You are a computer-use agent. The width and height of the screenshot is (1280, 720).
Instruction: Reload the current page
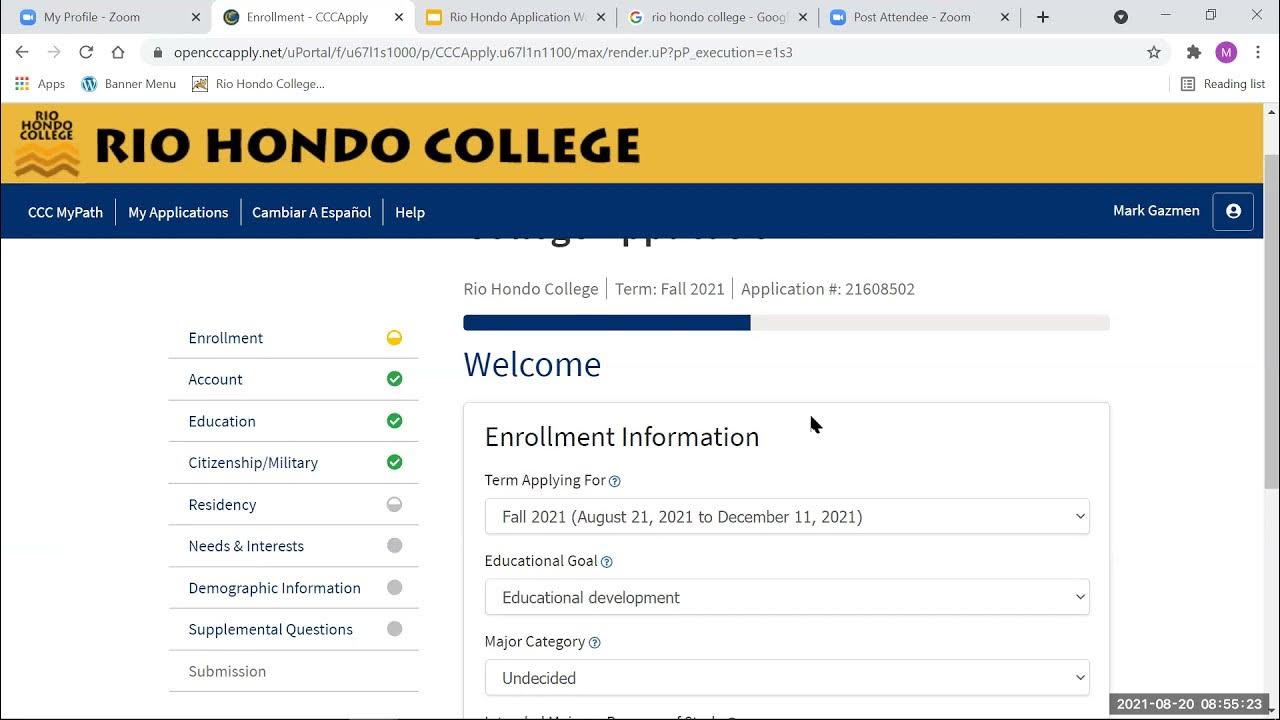point(86,52)
